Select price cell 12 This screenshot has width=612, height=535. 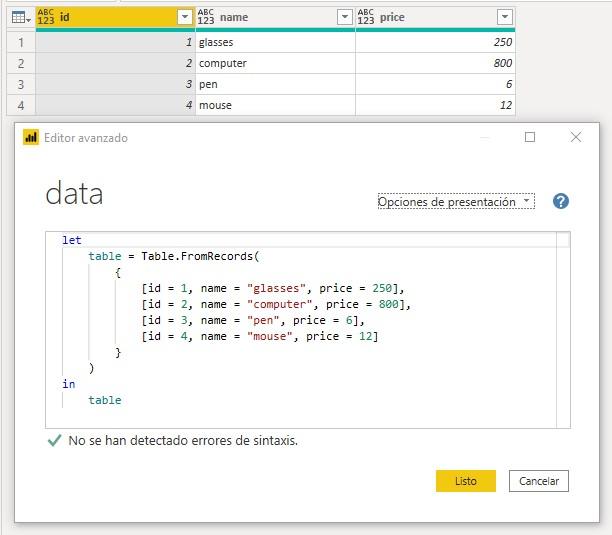coord(435,105)
